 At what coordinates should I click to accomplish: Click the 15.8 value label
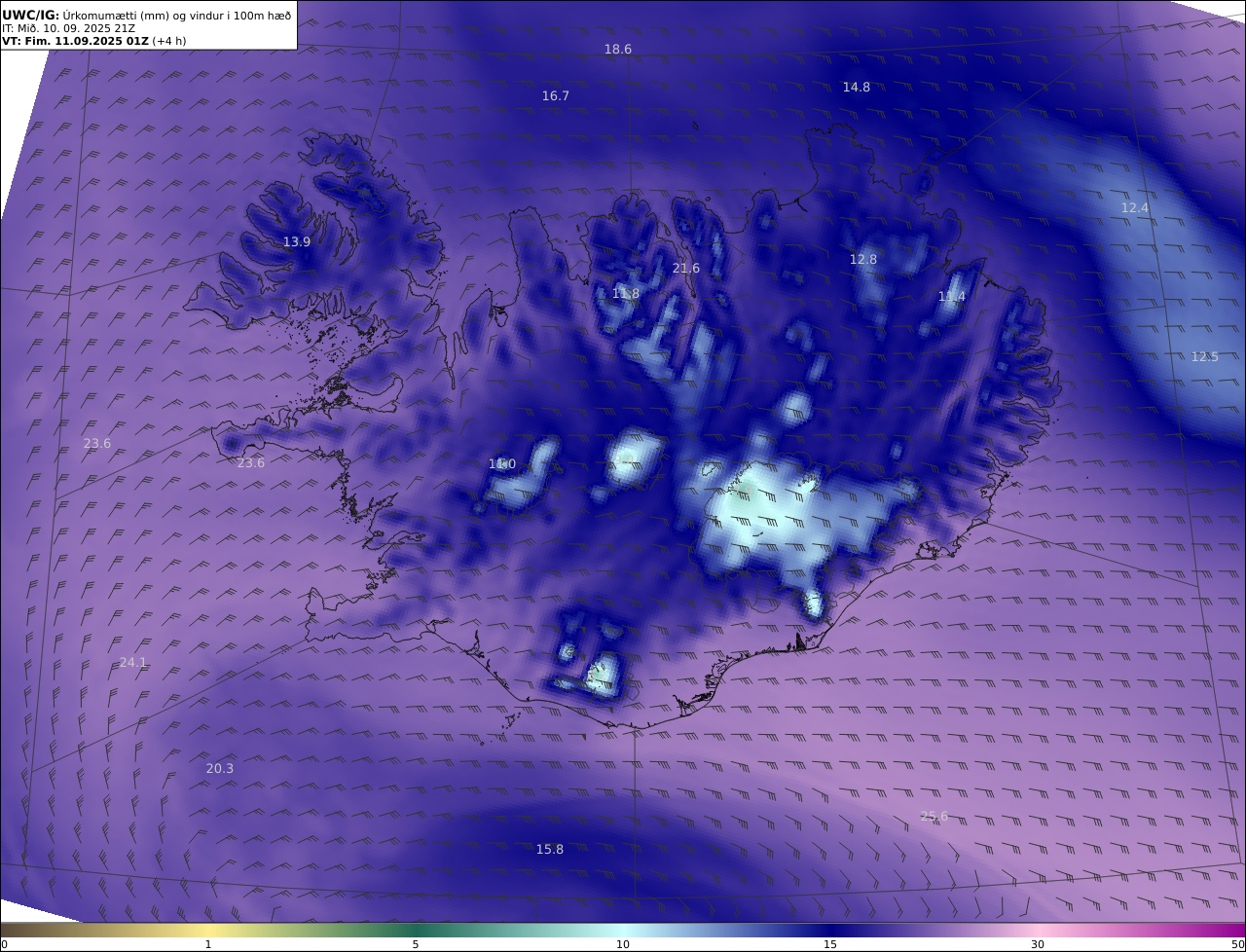(x=550, y=850)
